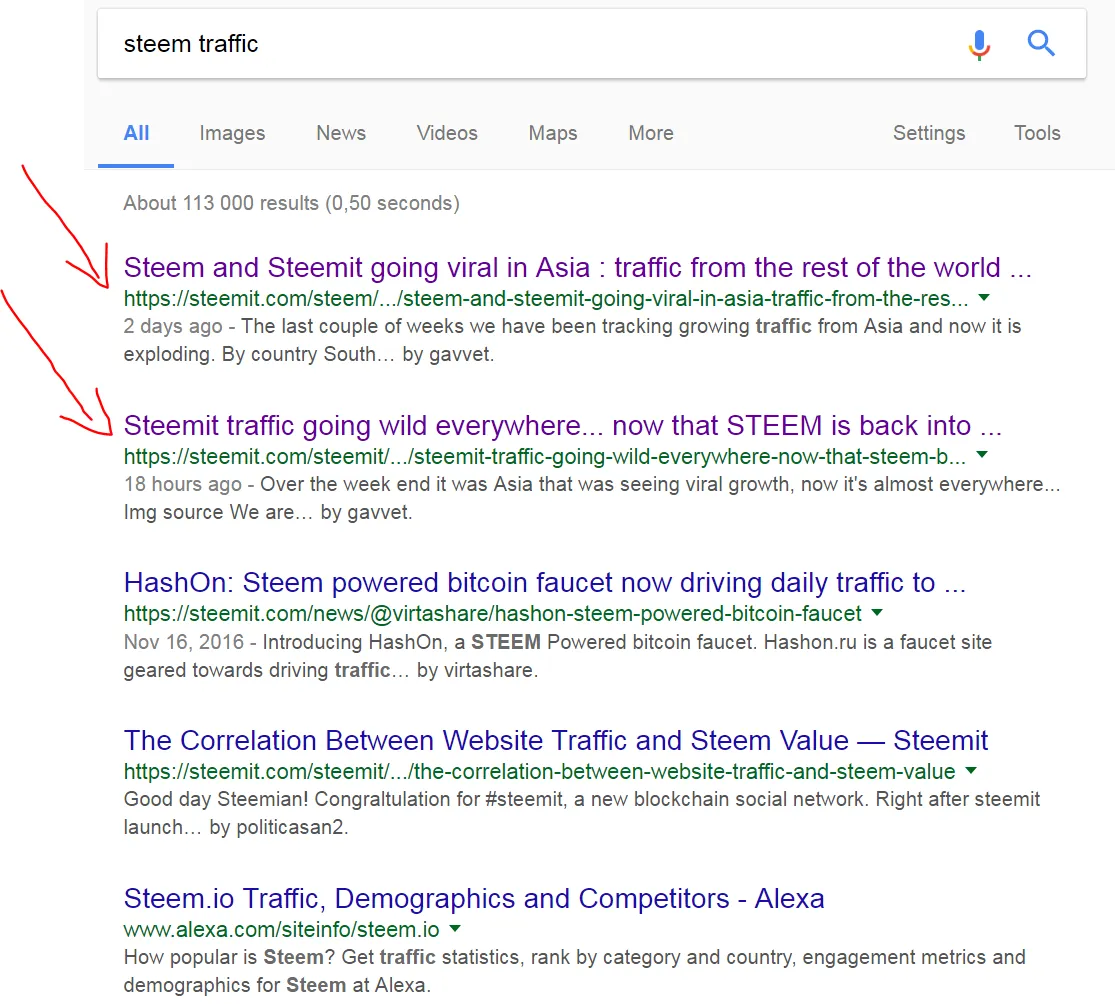
Task: Expand the More search options menu
Action: [x=651, y=133]
